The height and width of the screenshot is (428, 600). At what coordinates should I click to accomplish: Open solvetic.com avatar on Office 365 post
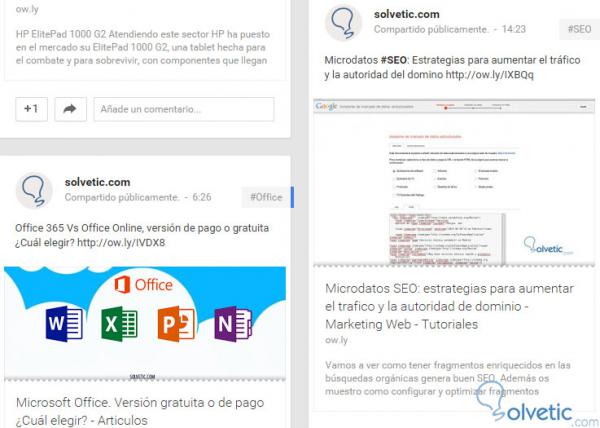pyautogui.click(x=34, y=190)
